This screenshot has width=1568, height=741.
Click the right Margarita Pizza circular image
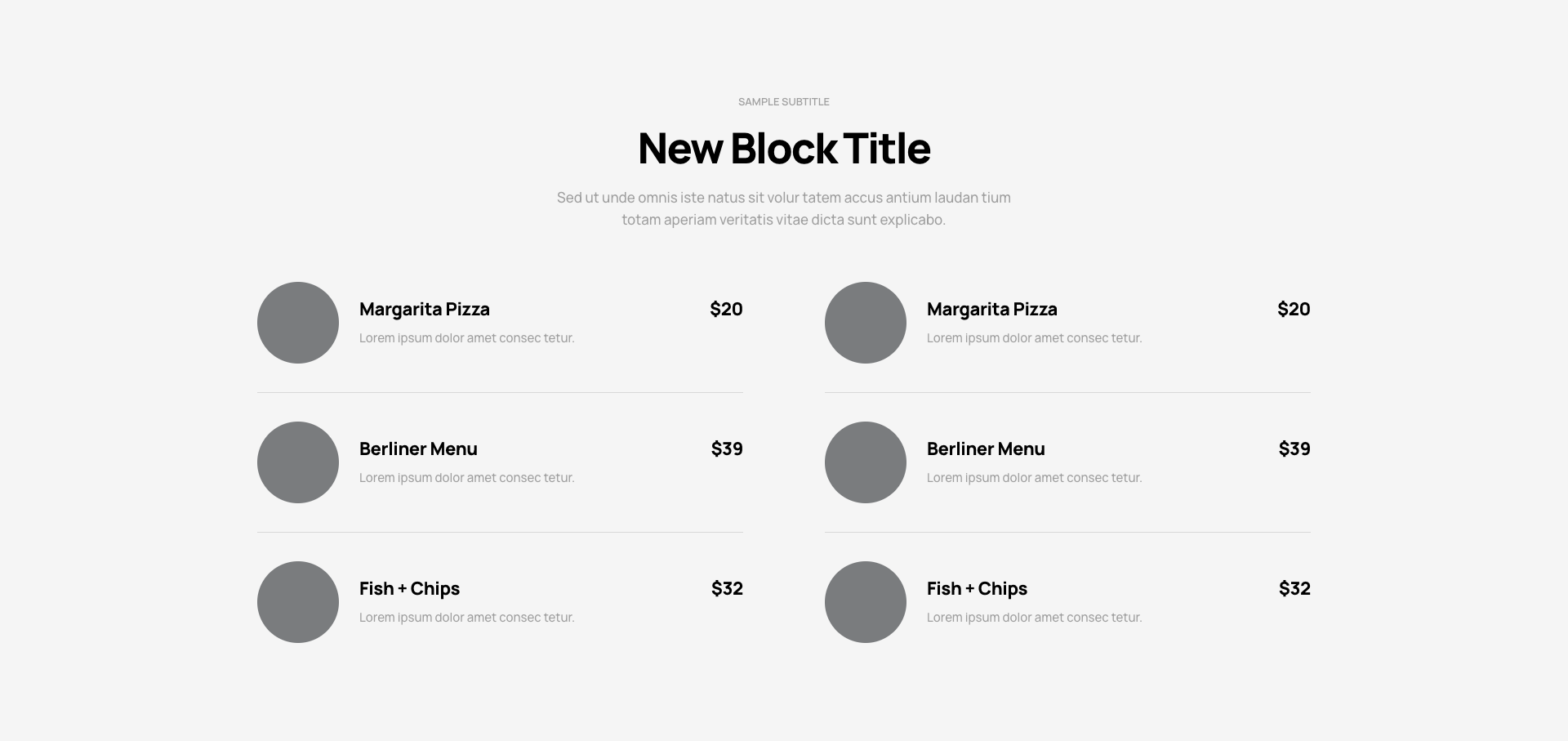866,323
